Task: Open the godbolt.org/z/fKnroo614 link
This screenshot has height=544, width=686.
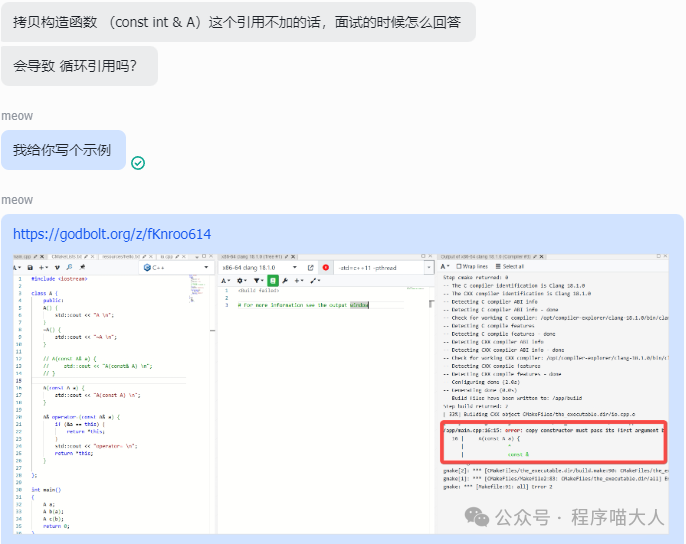Action: pyautogui.click(x=112, y=234)
